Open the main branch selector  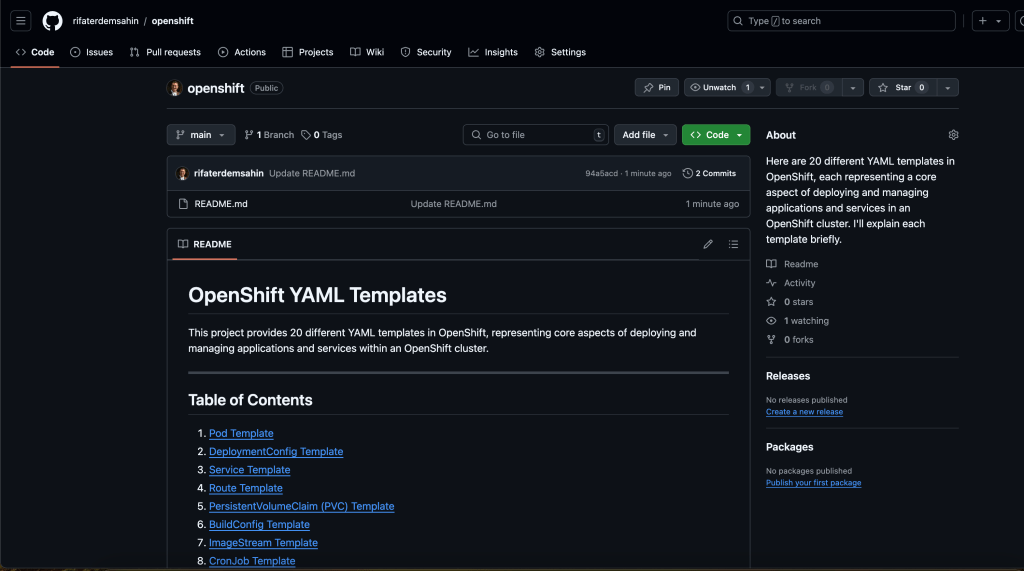[200, 135]
